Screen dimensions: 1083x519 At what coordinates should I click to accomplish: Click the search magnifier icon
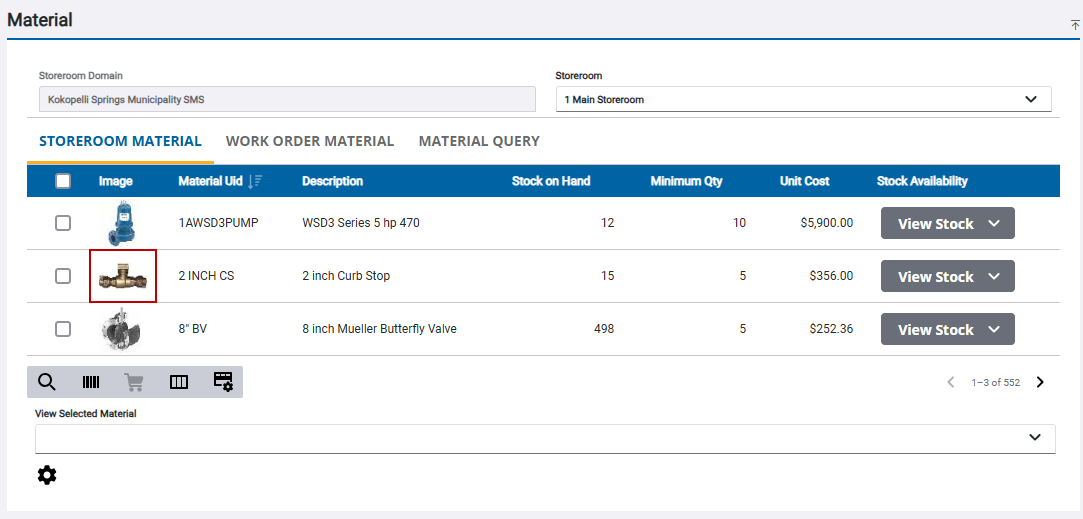click(x=47, y=382)
